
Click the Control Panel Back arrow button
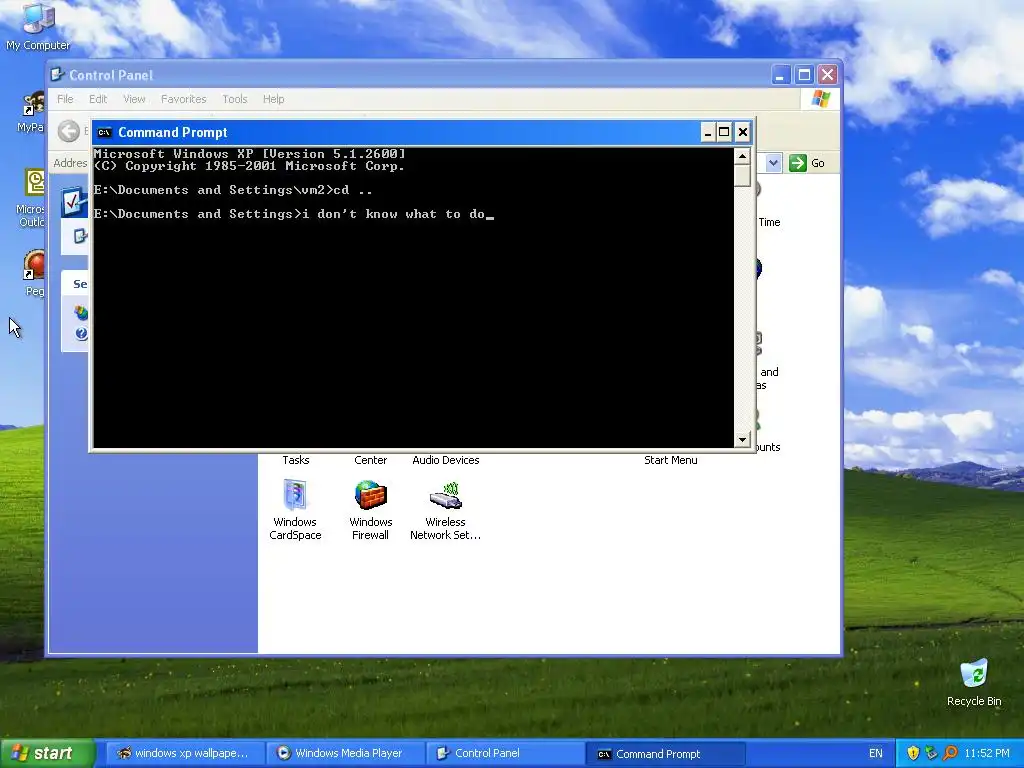[69, 131]
